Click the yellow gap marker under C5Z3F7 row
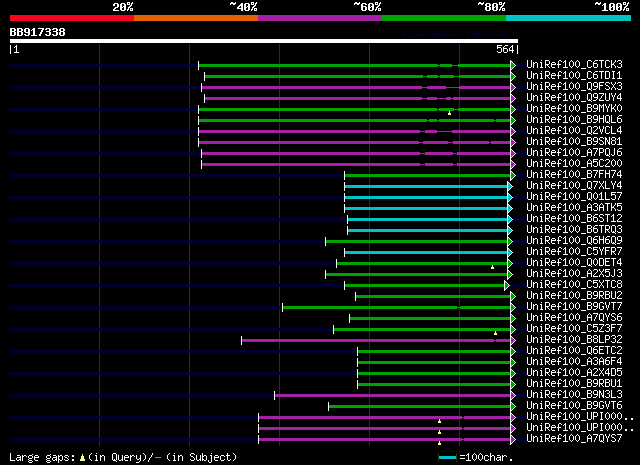 tap(496, 334)
